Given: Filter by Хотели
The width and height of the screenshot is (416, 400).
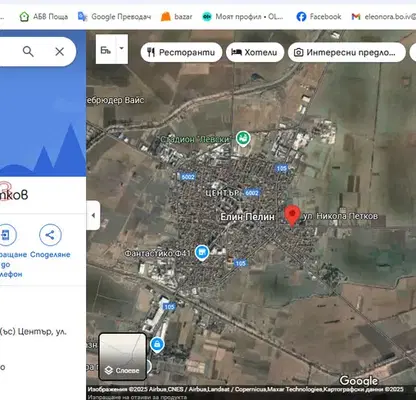Looking at the screenshot, I should (x=255, y=52).
